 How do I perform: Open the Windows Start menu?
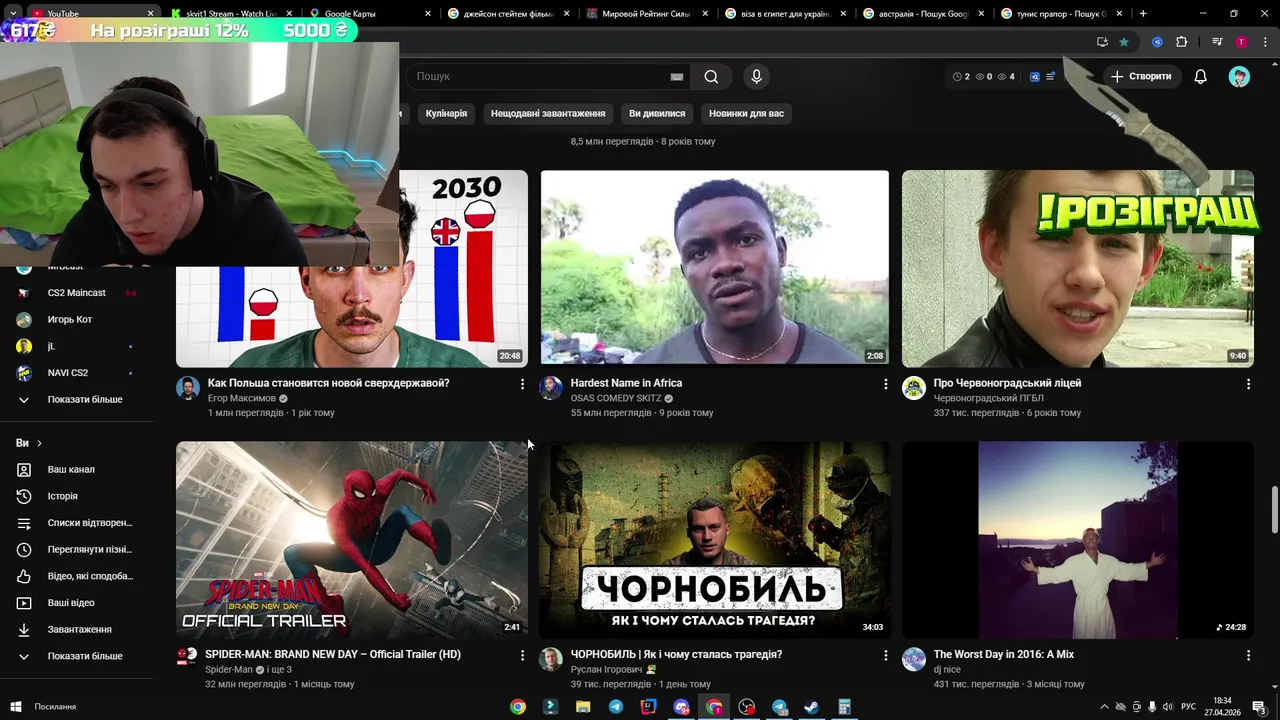(15, 707)
